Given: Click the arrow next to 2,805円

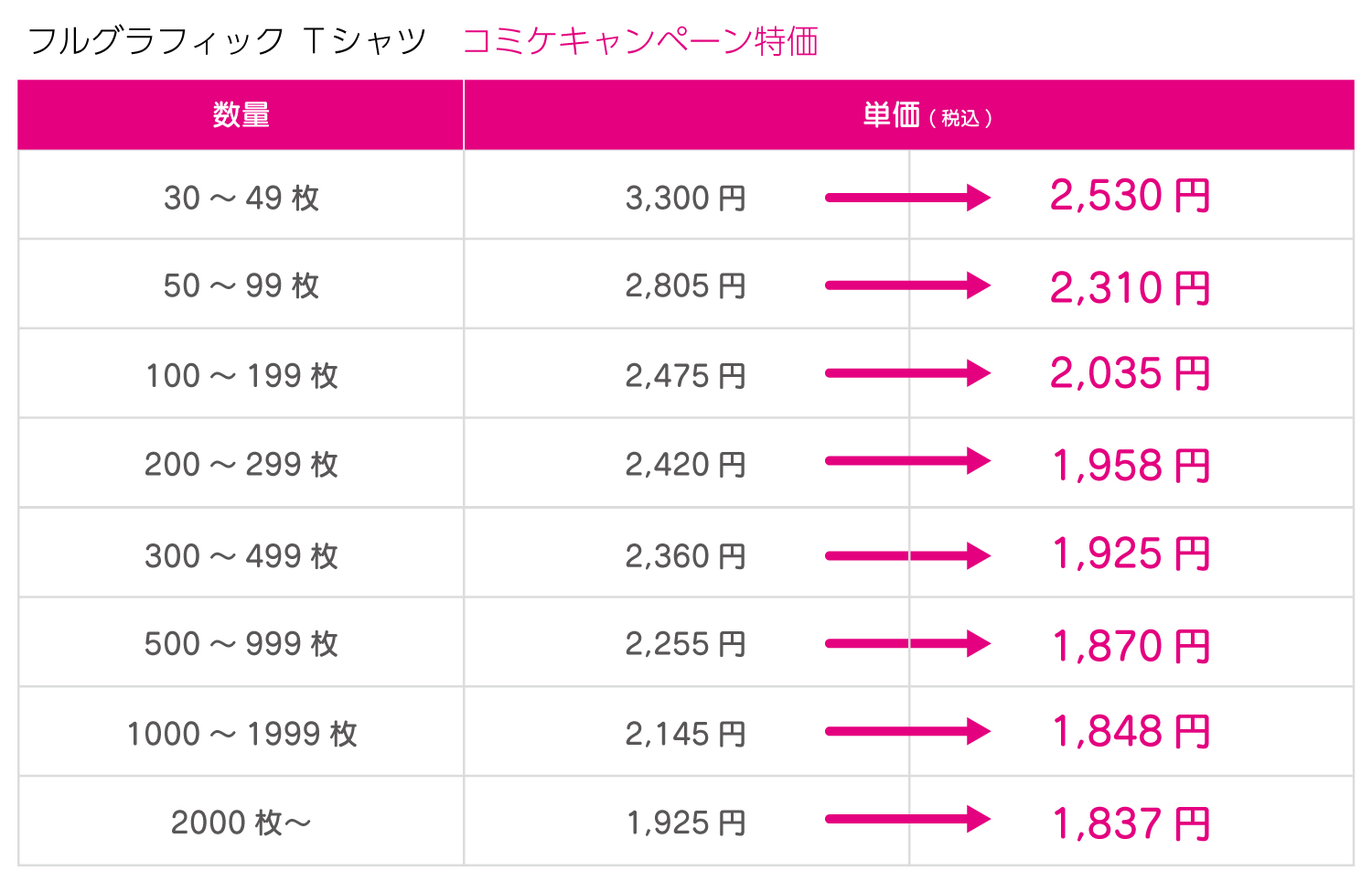Looking at the screenshot, I should point(906,285).
